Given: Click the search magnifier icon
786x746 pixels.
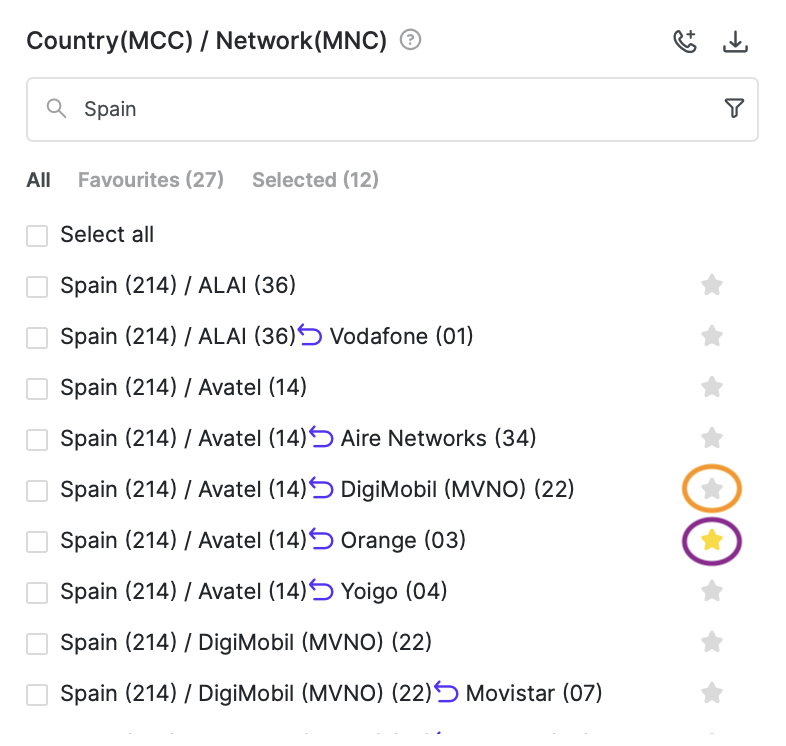Looking at the screenshot, I should click(56, 108).
